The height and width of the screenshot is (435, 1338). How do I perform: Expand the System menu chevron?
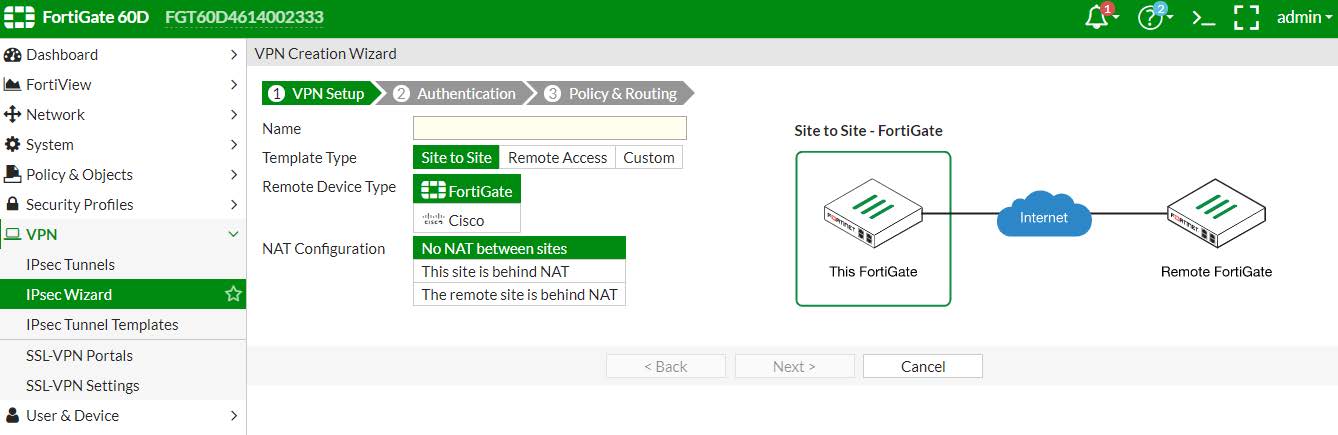234,144
